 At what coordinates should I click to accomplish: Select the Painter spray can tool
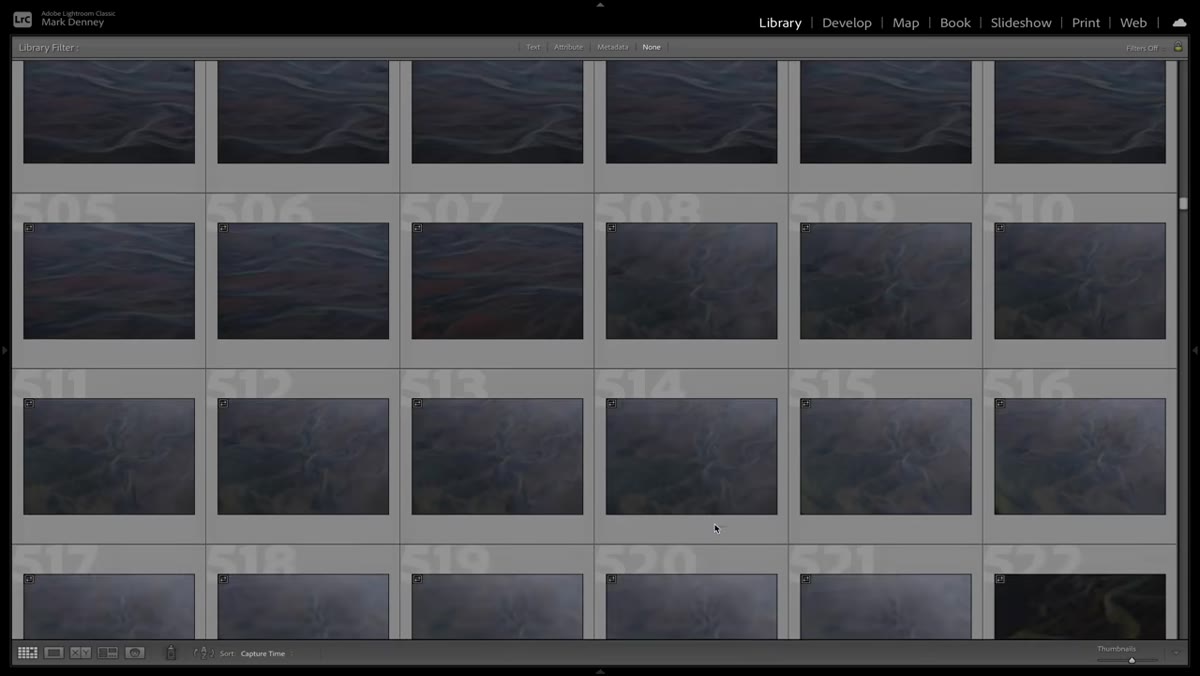(171, 653)
